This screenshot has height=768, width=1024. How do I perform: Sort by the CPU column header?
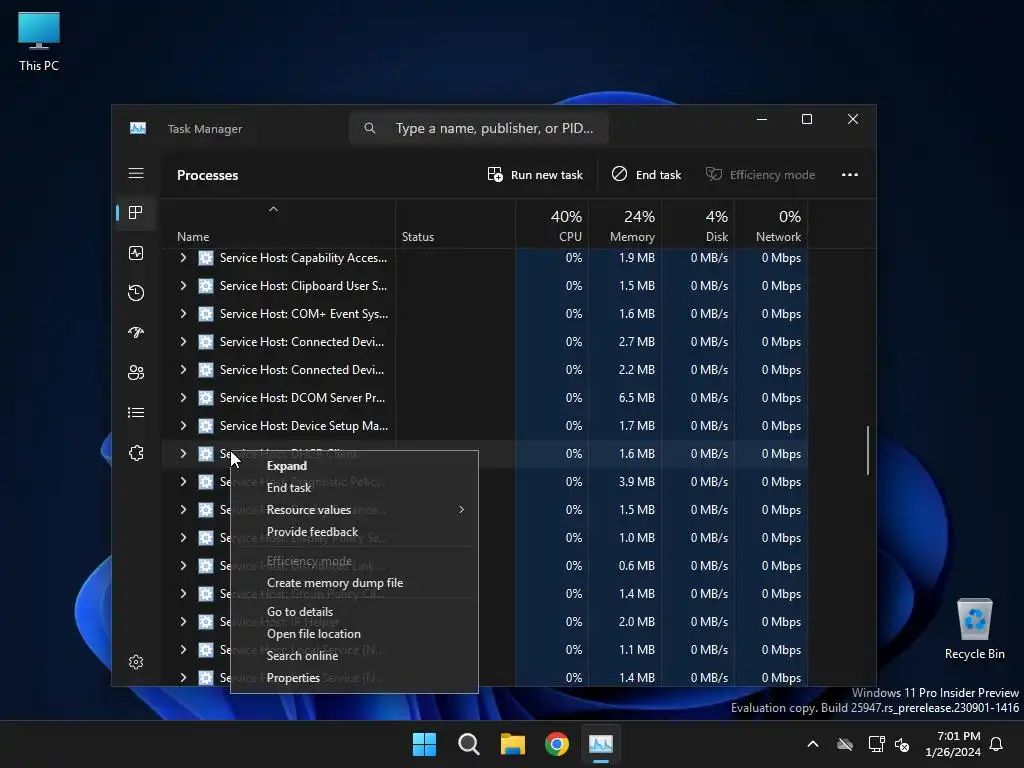tap(552, 224)
